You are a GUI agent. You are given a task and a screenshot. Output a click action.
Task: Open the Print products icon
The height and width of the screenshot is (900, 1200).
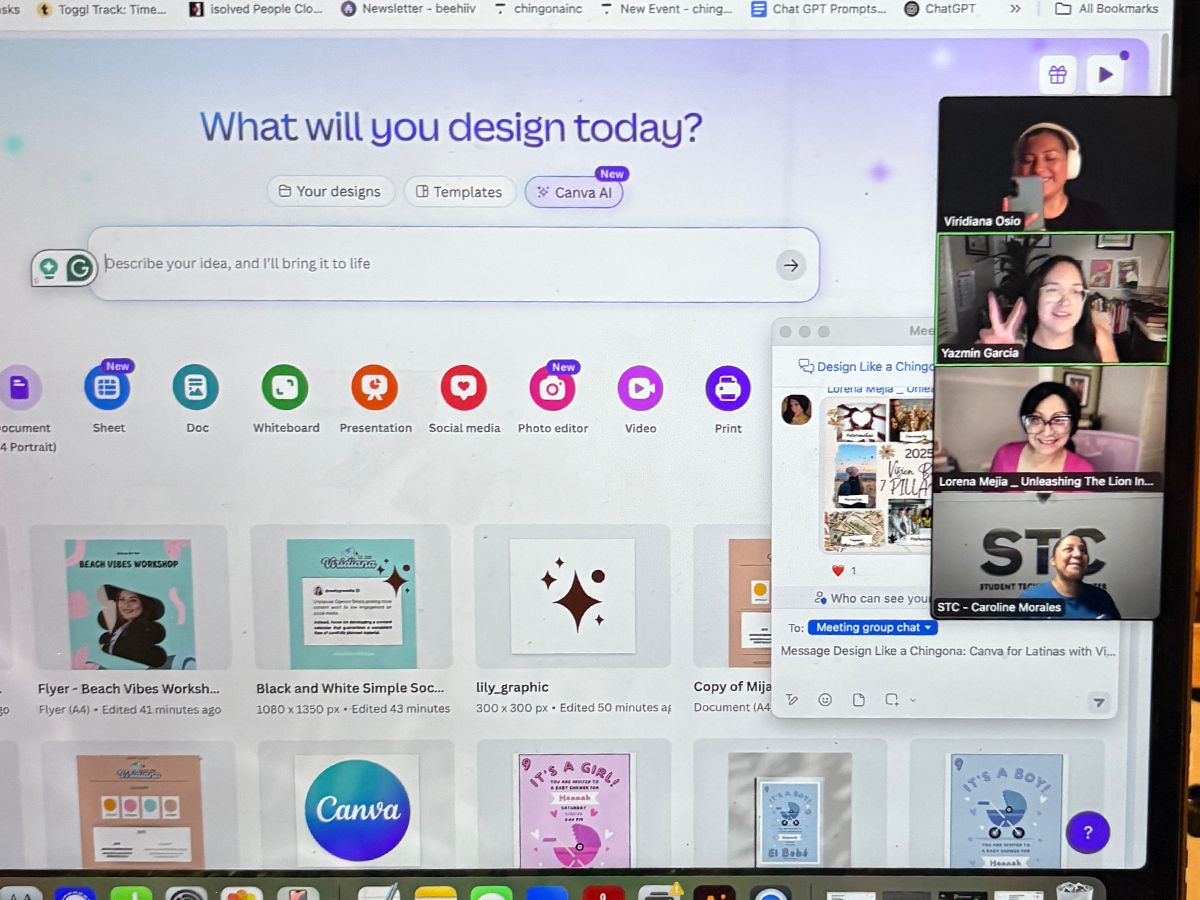pyautogui.click(x=728, y=388)
